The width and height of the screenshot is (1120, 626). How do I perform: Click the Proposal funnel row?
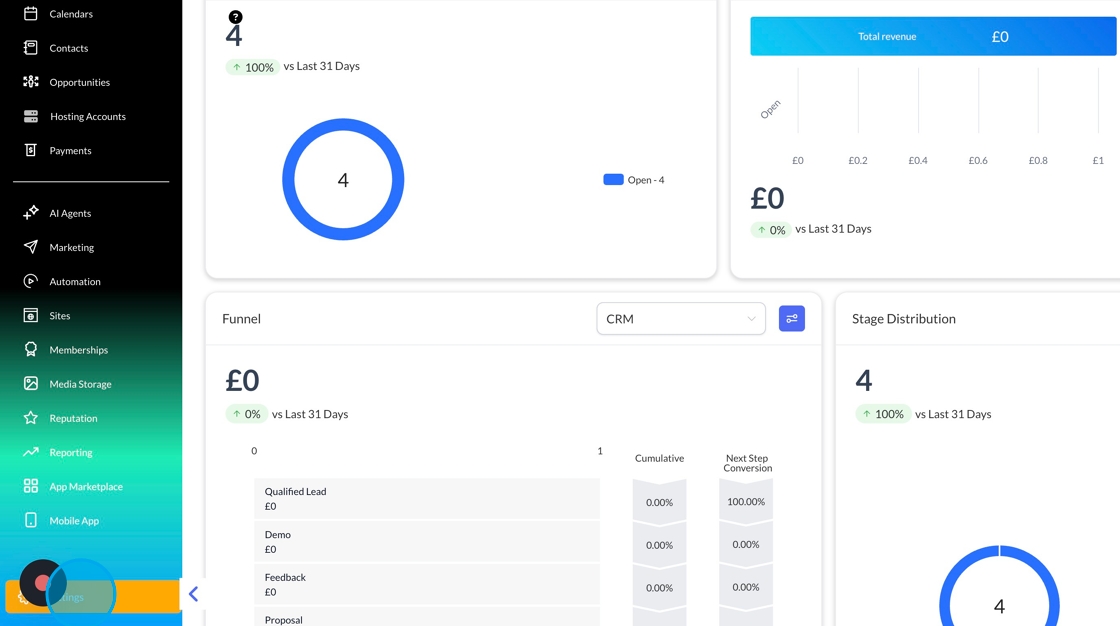[x=426, y=617]
